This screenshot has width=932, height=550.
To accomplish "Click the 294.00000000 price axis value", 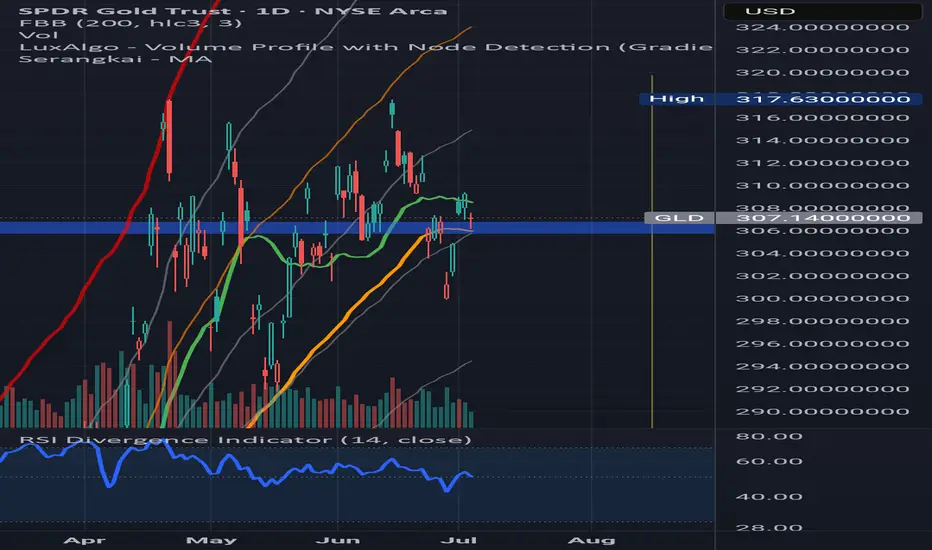I will (x=823, y=366).
